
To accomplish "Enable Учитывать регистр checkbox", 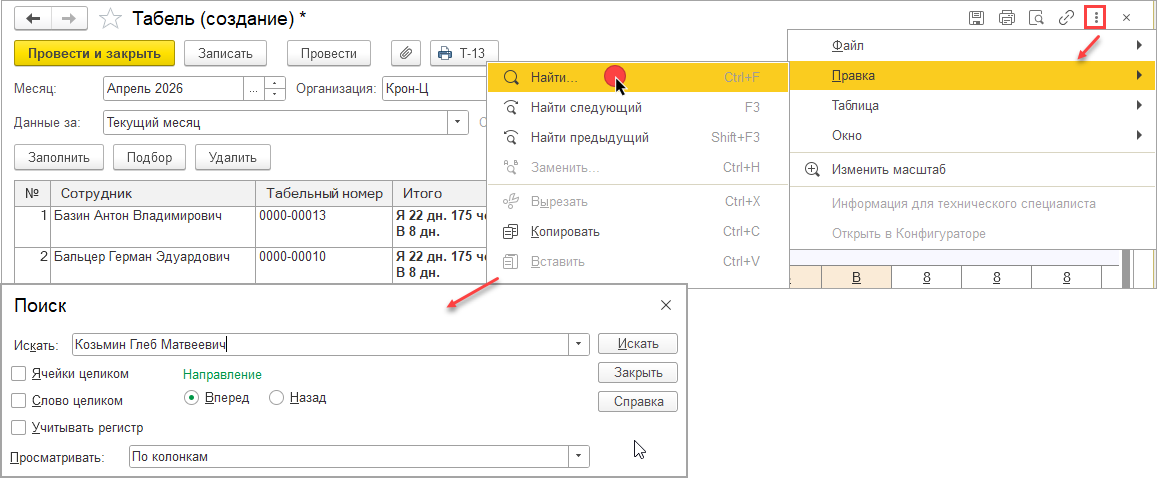I will (19, 427).
